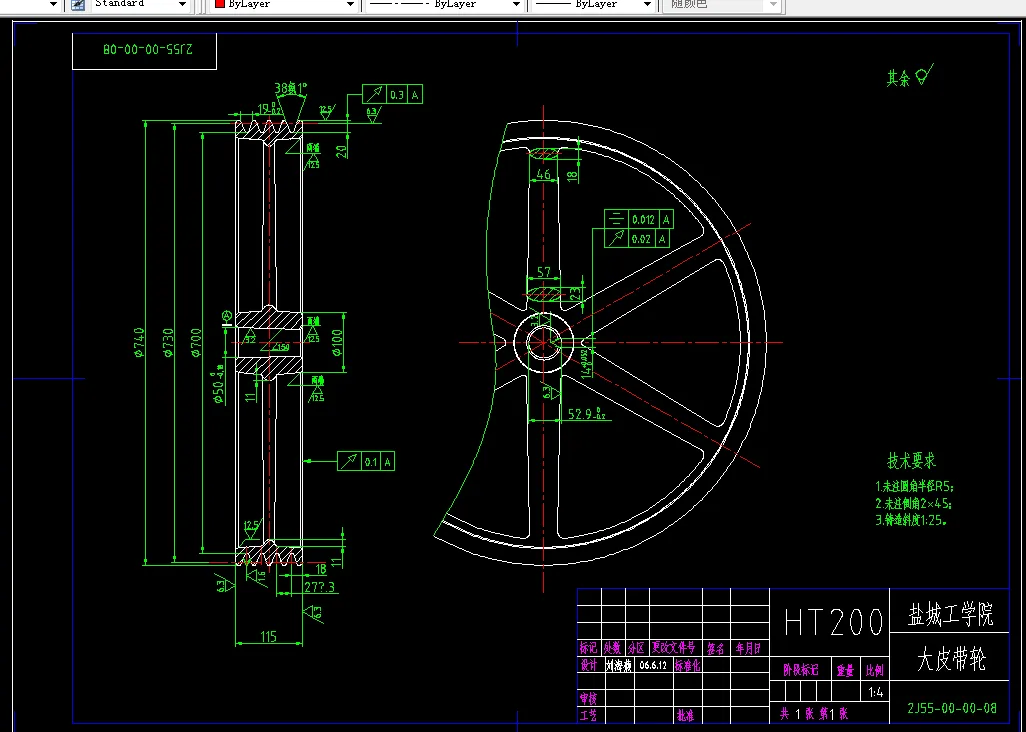This screenshot has width=1026, height=732.
Task: Select the 46 spoke width dimension
Action: pyautogui.click(x=543, y=174)
